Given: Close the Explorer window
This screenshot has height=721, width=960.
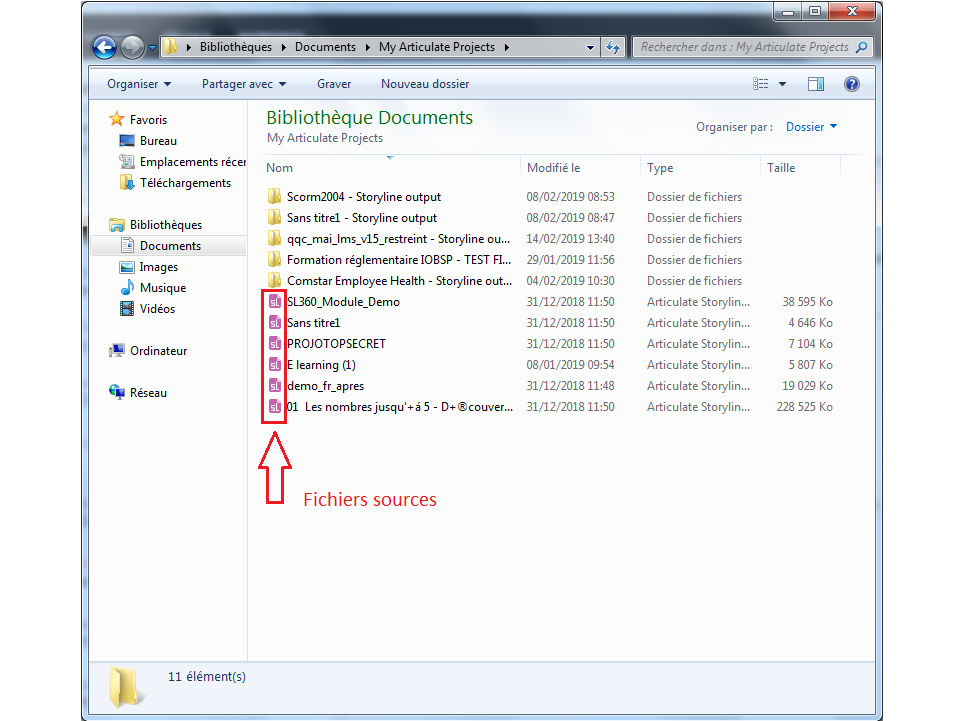Looking at the screenshot, I should pyautogui.click(x=852, y=12).
